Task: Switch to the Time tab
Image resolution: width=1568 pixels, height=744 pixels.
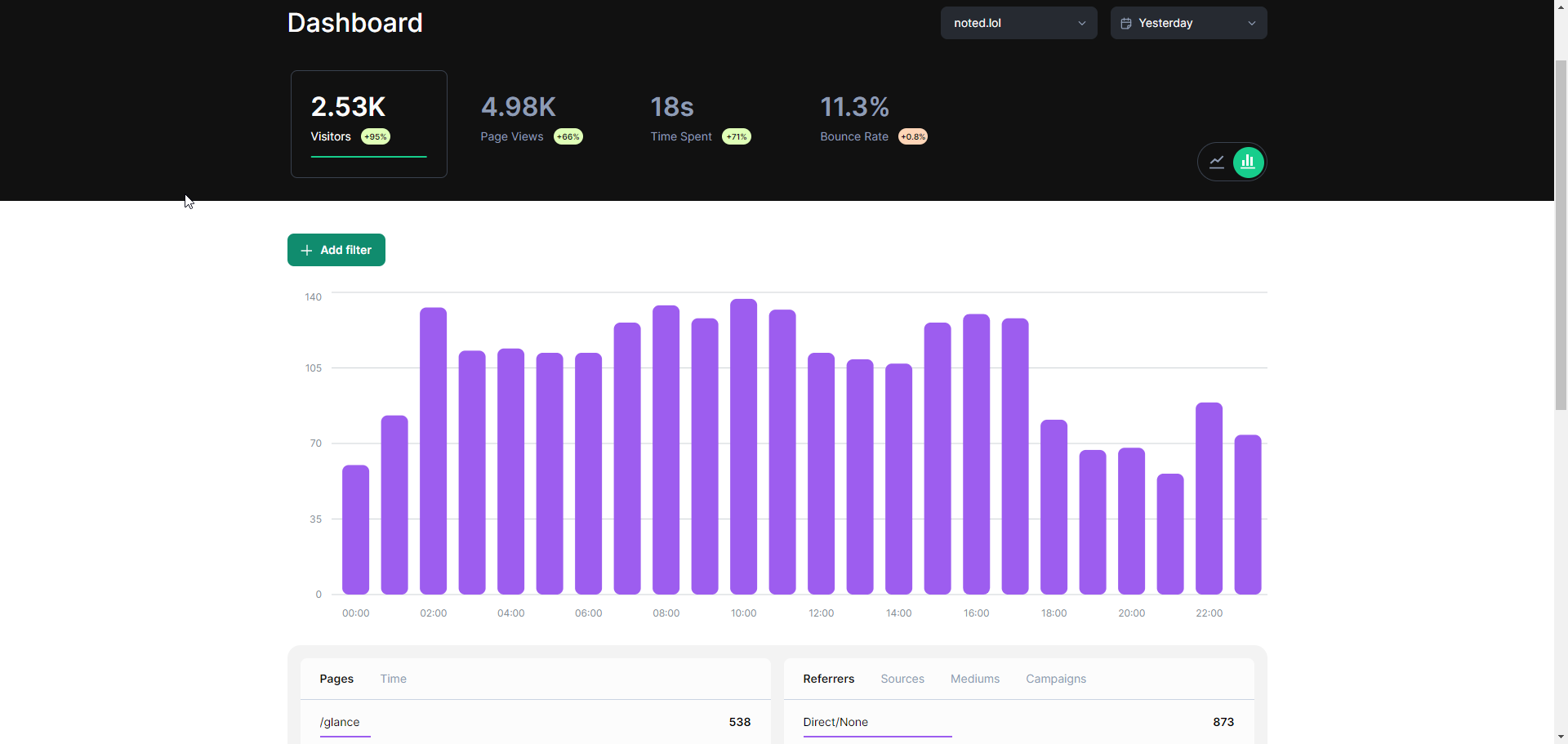Action: click(394, 679)
